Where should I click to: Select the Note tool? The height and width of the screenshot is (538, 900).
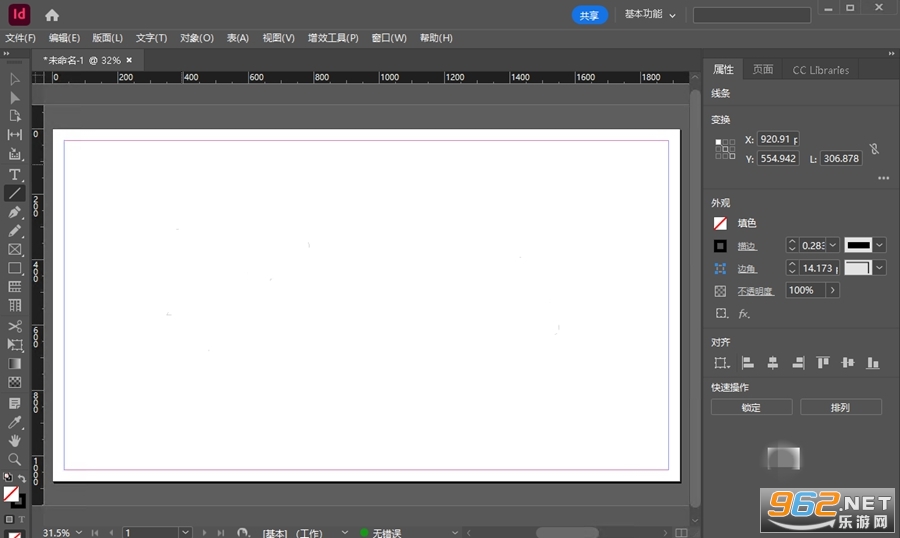point(14,403)
